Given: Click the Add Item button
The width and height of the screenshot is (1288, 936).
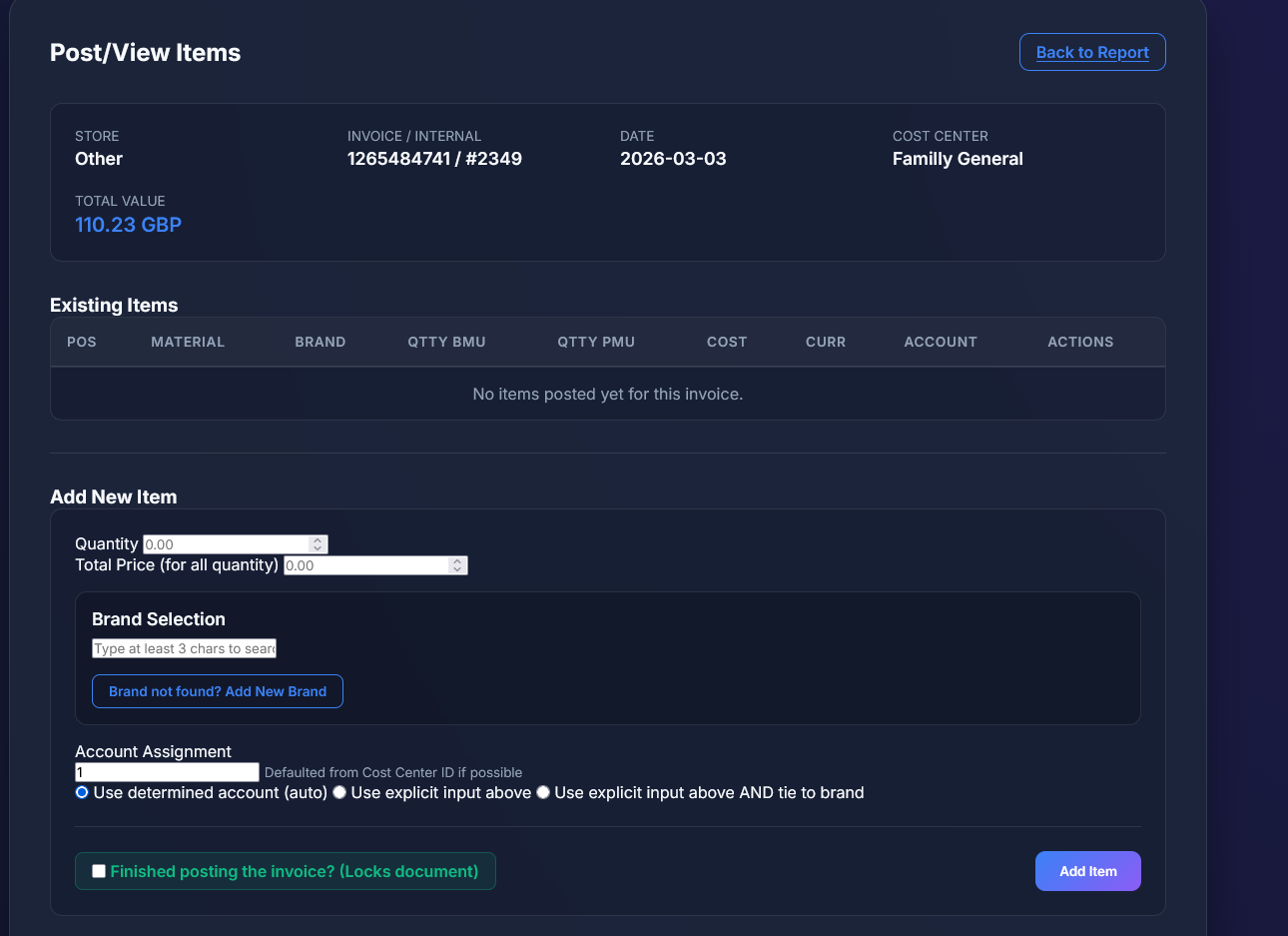Looking at the screenshot, I should pos(1087,871).
